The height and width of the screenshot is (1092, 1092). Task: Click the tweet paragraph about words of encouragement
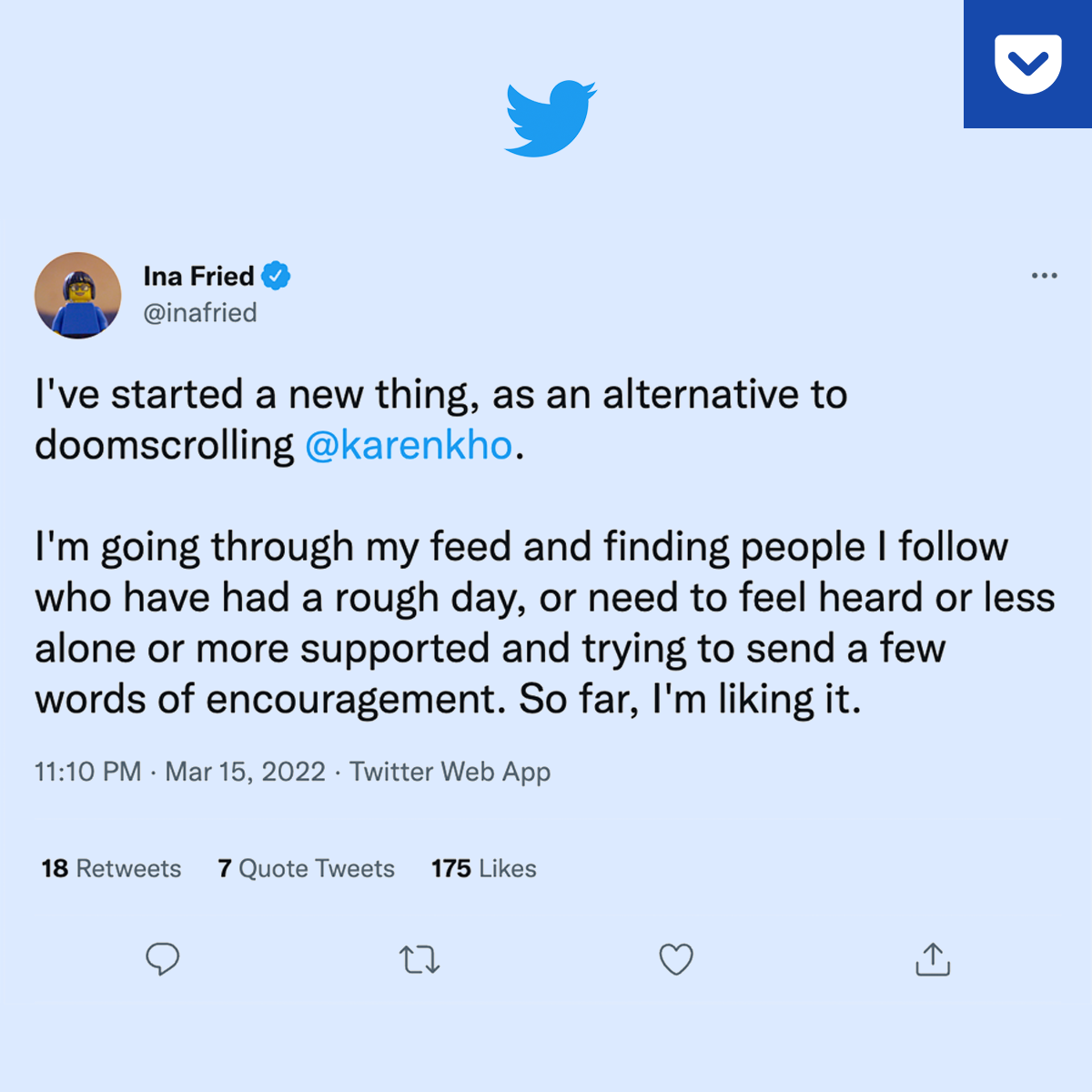pyautogui.click(x=544, y=623)
